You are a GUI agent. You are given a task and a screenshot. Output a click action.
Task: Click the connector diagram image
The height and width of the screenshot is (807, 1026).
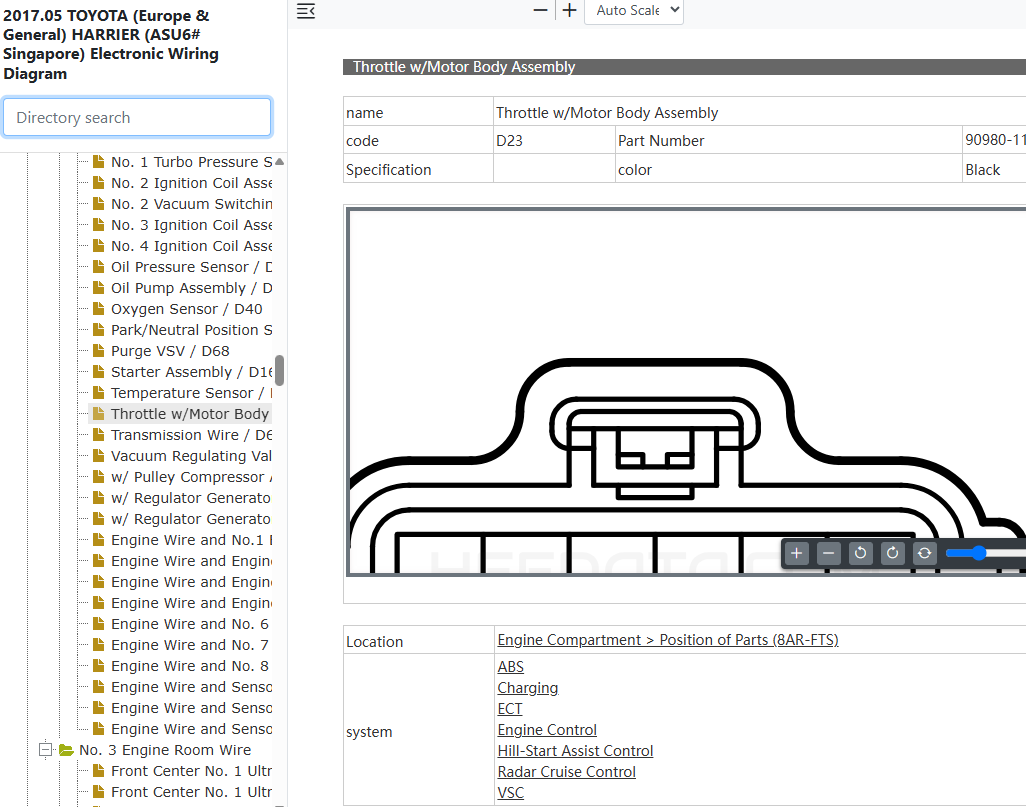pyautogui.click(x=687, y=391)
